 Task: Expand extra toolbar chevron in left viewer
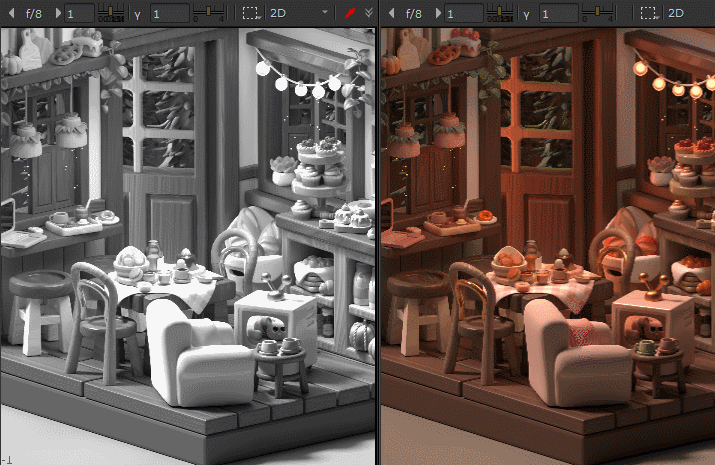[x=369, y=13]
